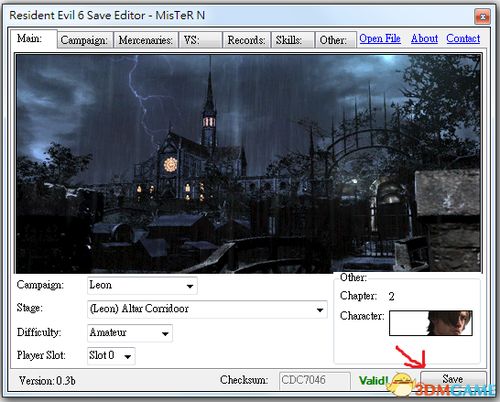Image resolution: width=500 pixels, height=402 pixels.
Task: Open the VS tab
Action: pyautogui.click(x=200, y=40)
